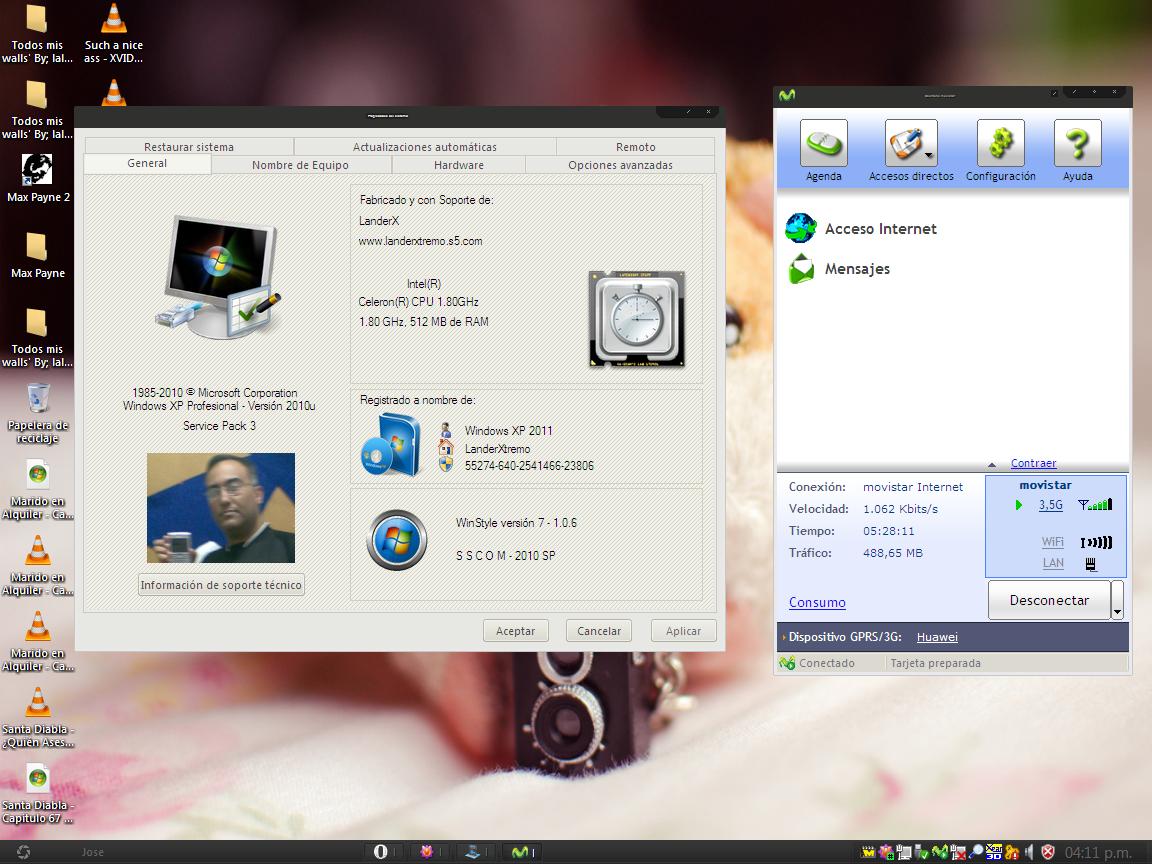Screen dimensions: 1152x864
Task: Collapse the panel with Contraer
Action: pos(1033,463)
